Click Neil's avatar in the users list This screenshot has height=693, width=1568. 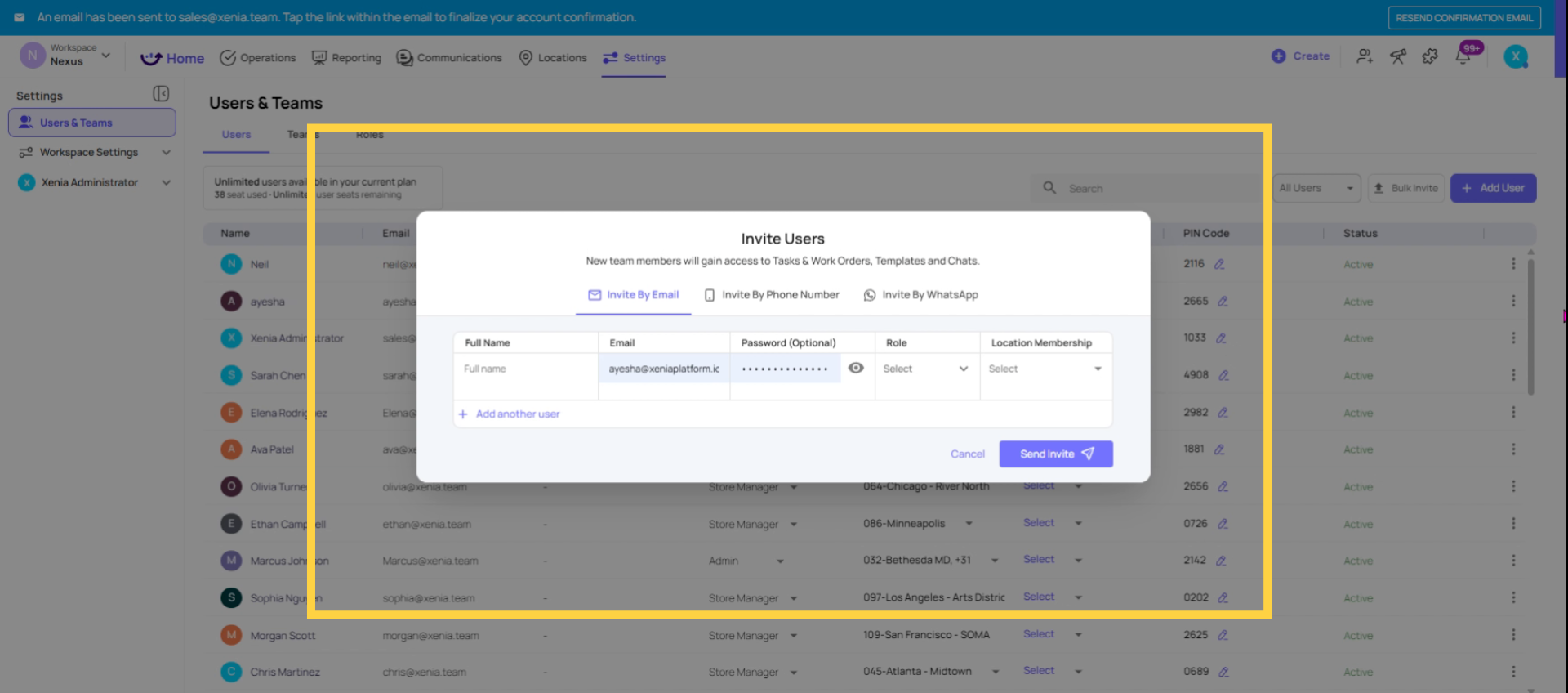pos(231,264)
